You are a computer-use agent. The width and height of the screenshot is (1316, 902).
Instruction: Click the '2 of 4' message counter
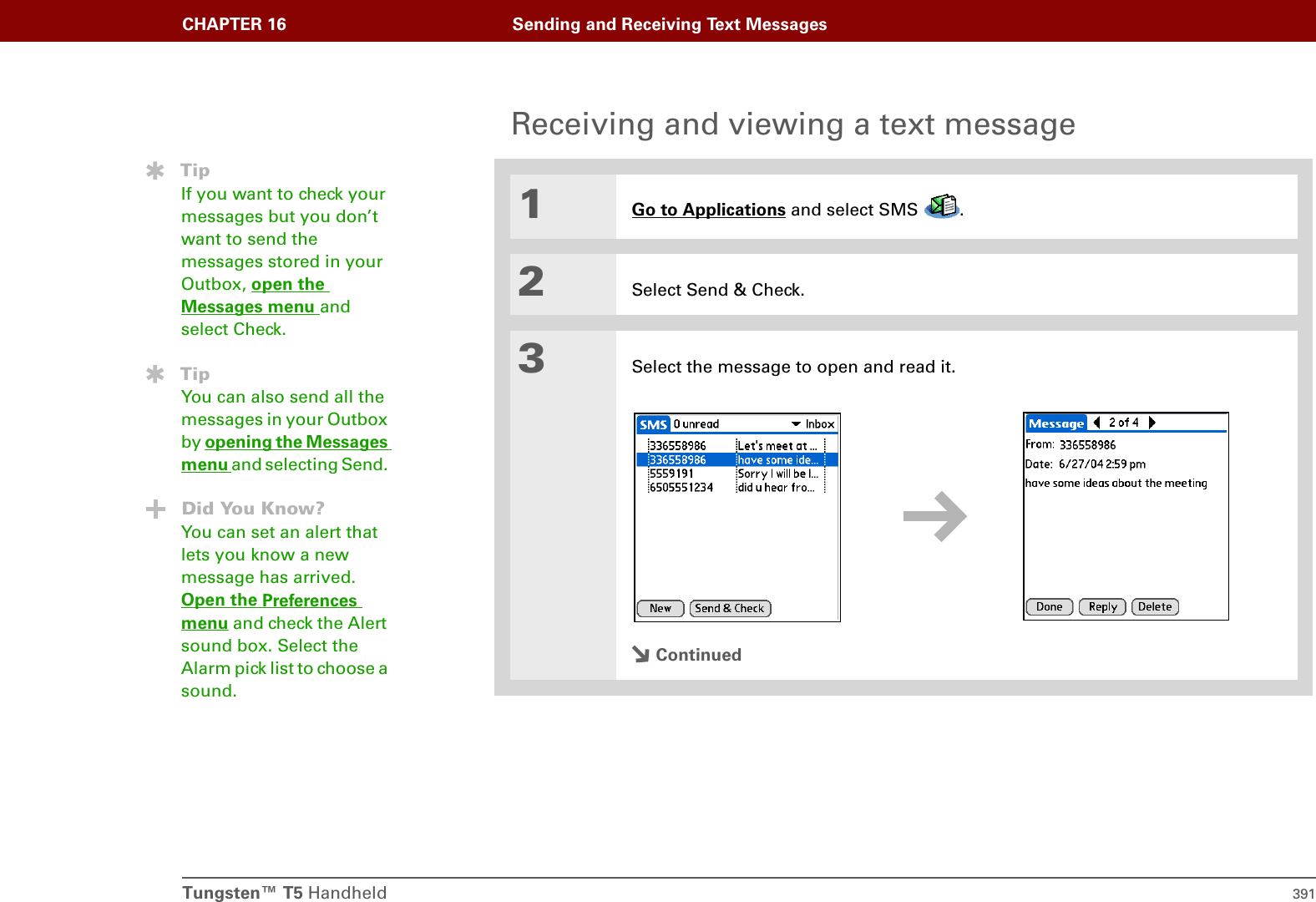click(1124, 423)
